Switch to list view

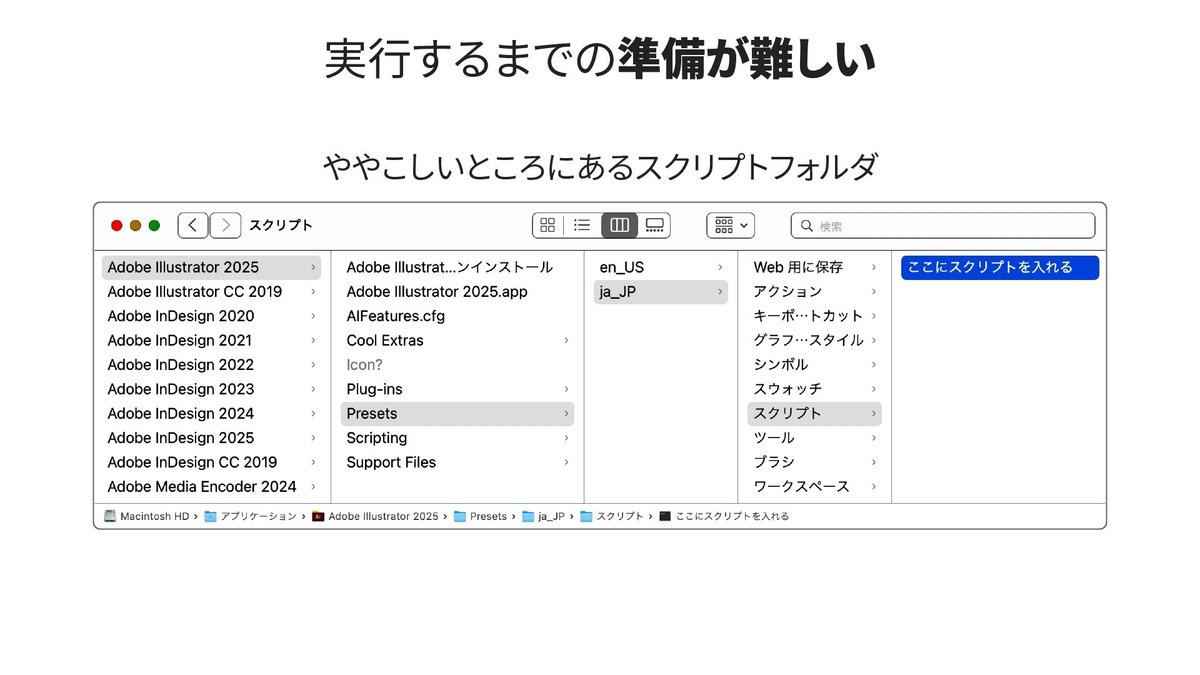[582, 225]
